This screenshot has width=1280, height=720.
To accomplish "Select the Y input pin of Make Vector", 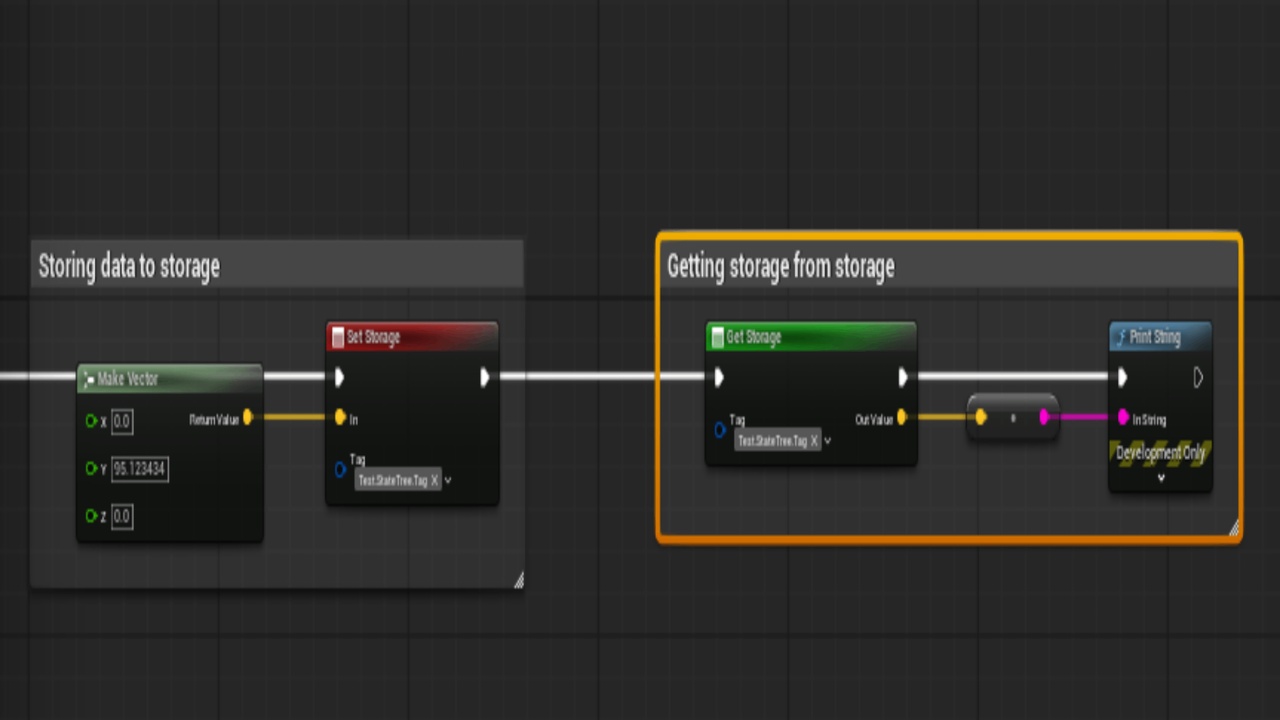I will (x=91, y=469).
